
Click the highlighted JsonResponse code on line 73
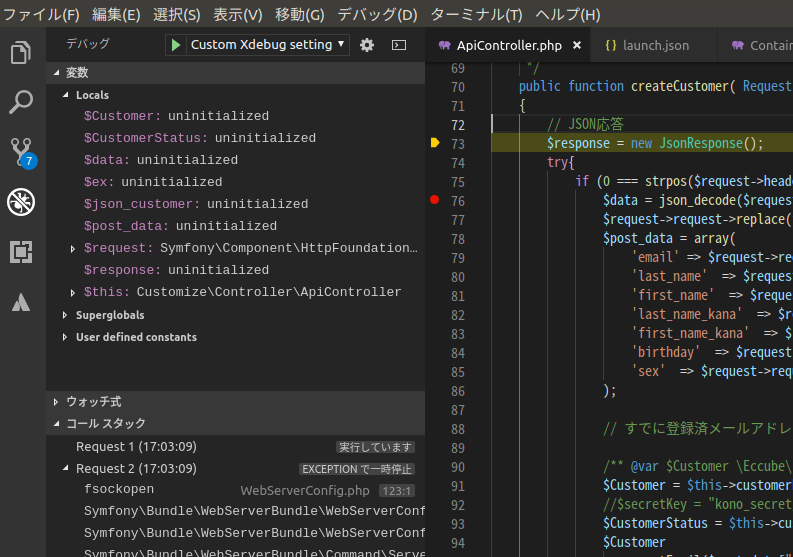(700, 143)
